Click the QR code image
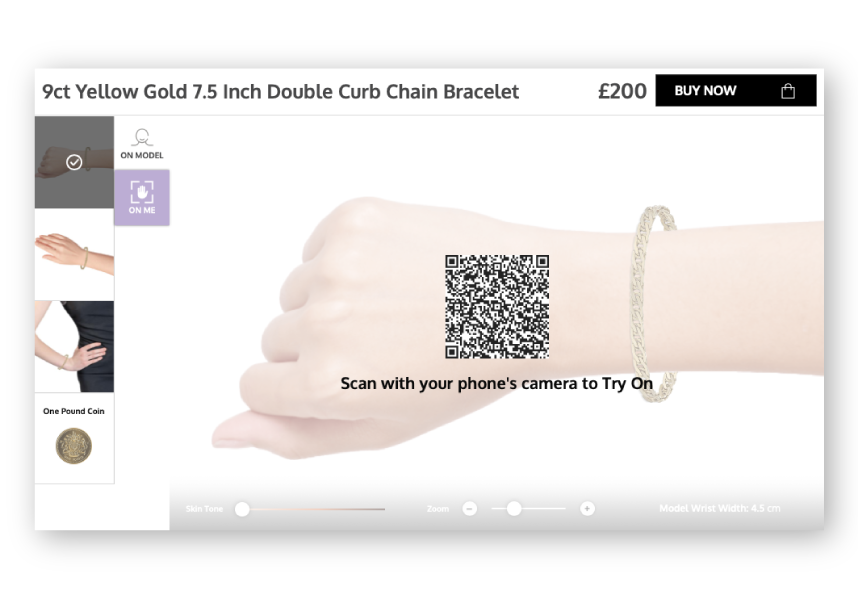 (x=497, y=306)
